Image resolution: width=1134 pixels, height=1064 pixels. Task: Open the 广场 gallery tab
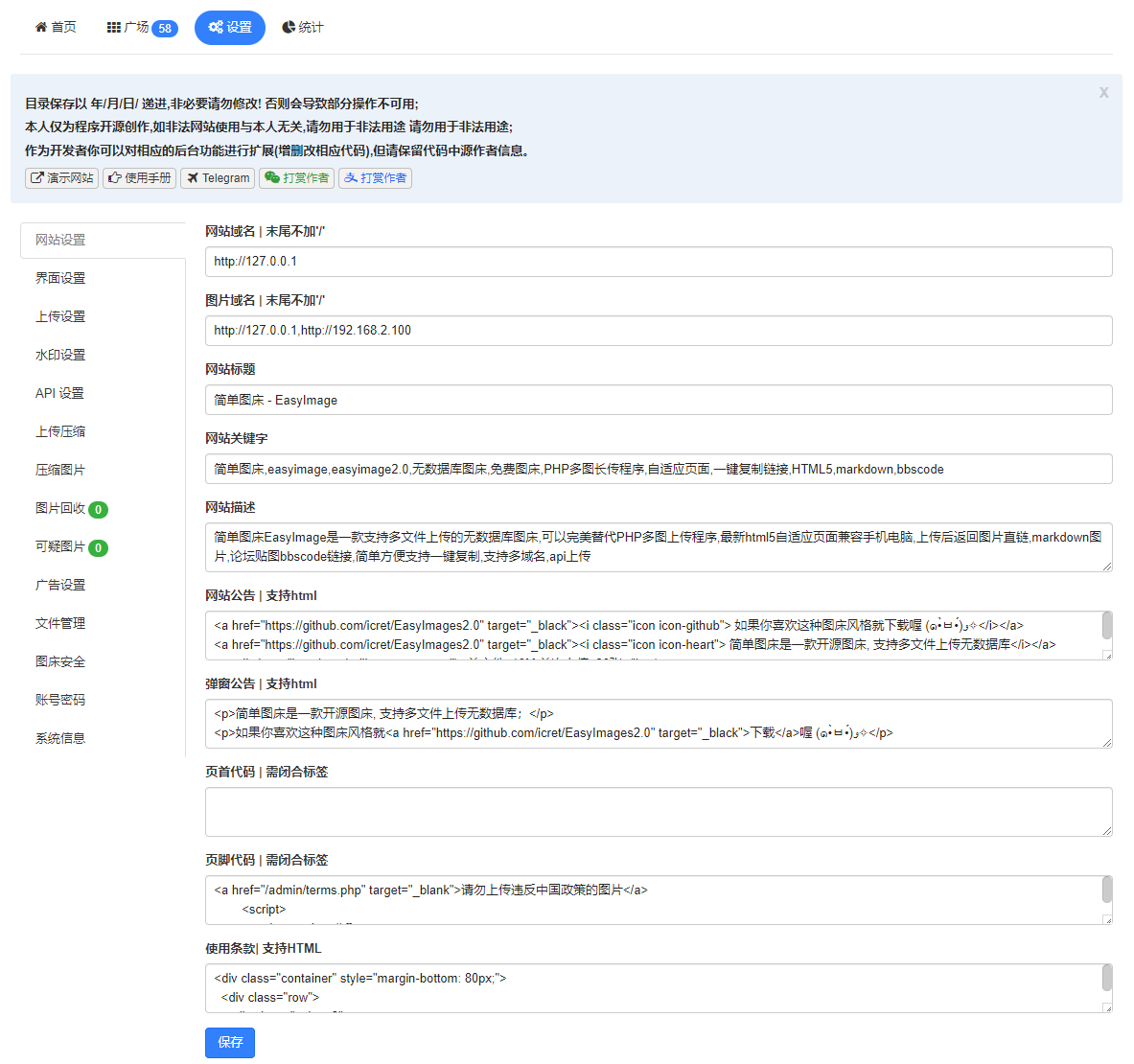141,28
